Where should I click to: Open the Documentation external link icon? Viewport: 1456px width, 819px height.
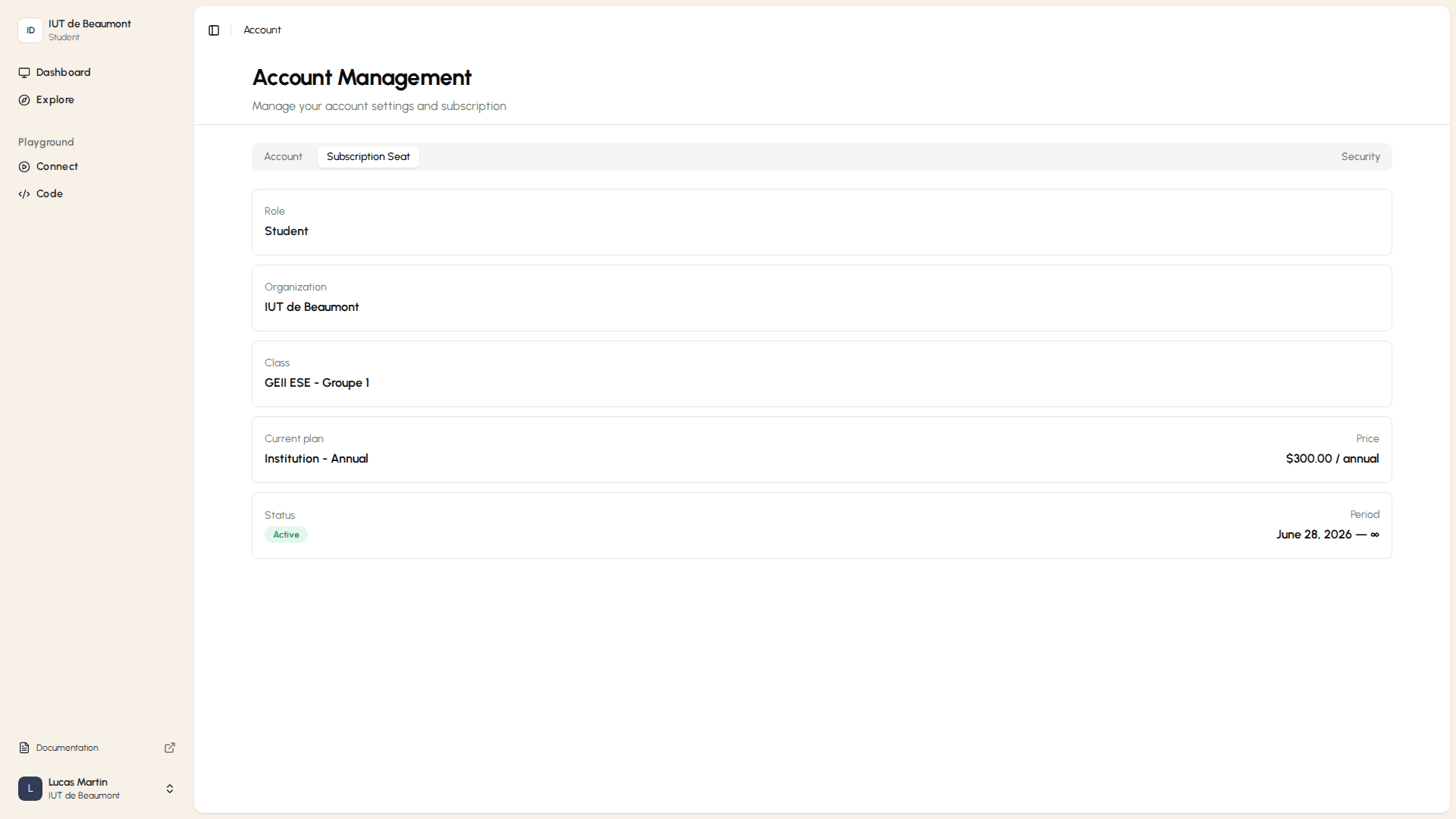(170, 748)
